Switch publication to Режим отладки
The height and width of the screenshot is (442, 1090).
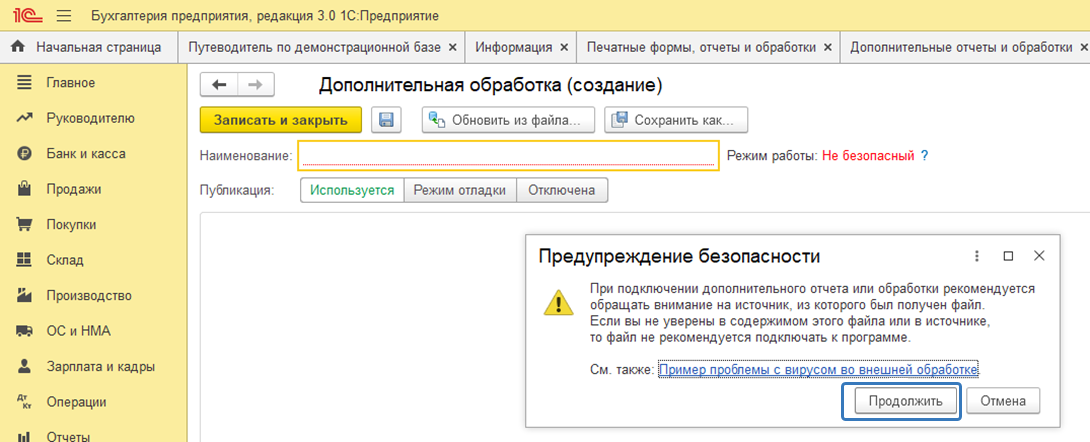tap(460, 190)
